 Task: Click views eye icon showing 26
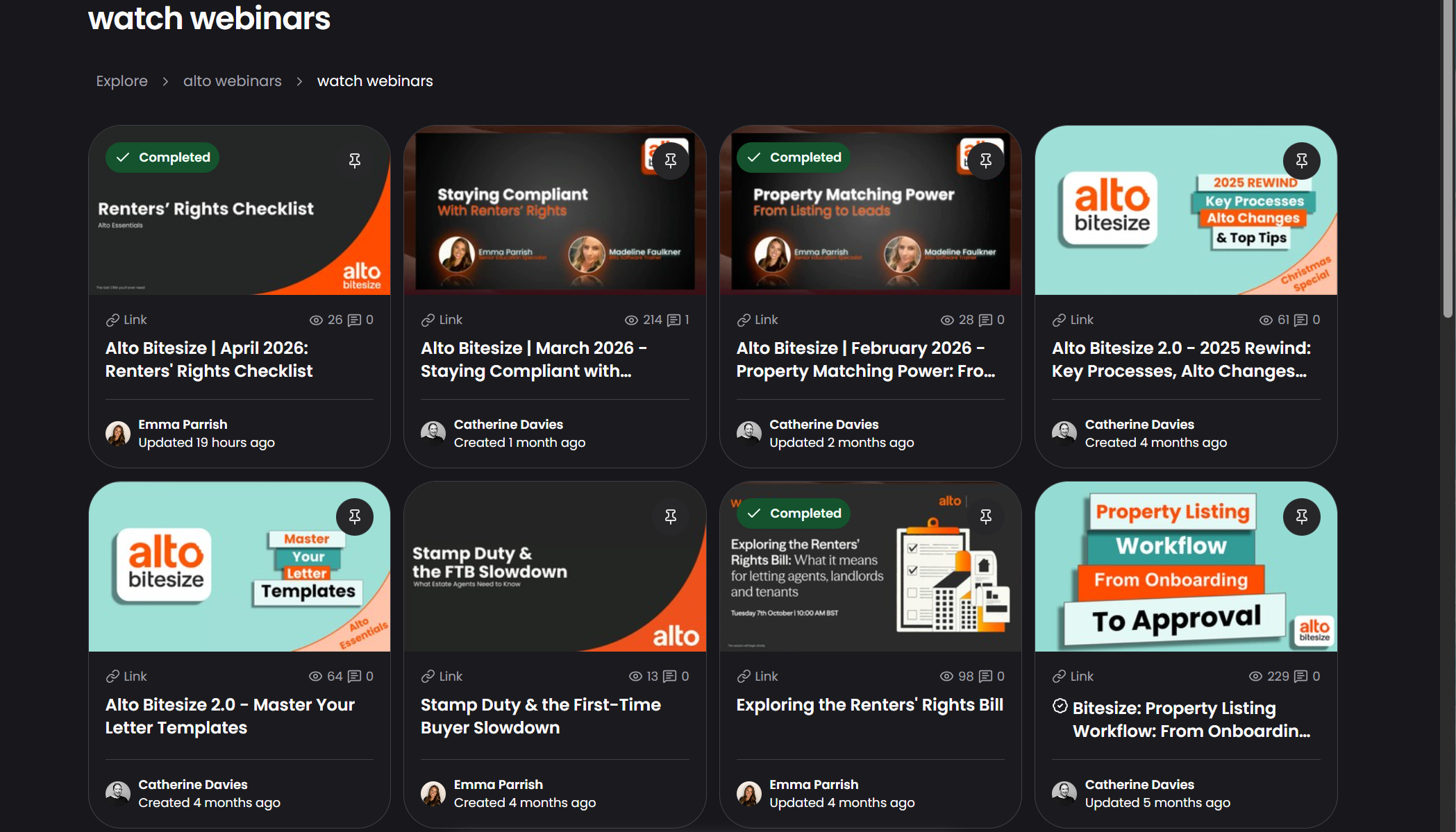[x=316, y=320]
